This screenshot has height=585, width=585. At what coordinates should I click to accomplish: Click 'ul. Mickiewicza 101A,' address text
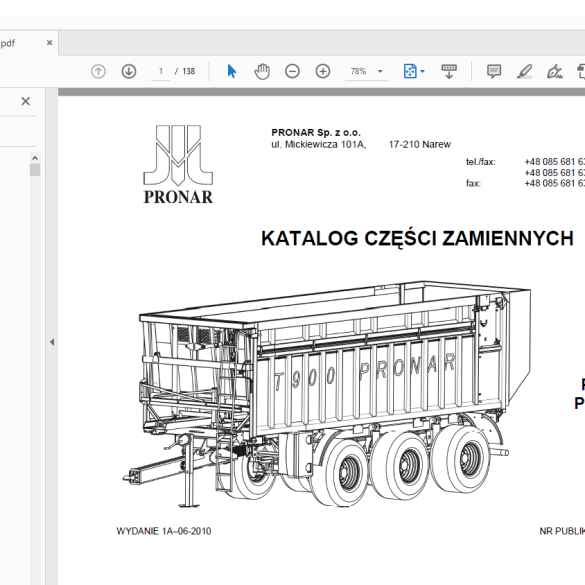point(319,144)
